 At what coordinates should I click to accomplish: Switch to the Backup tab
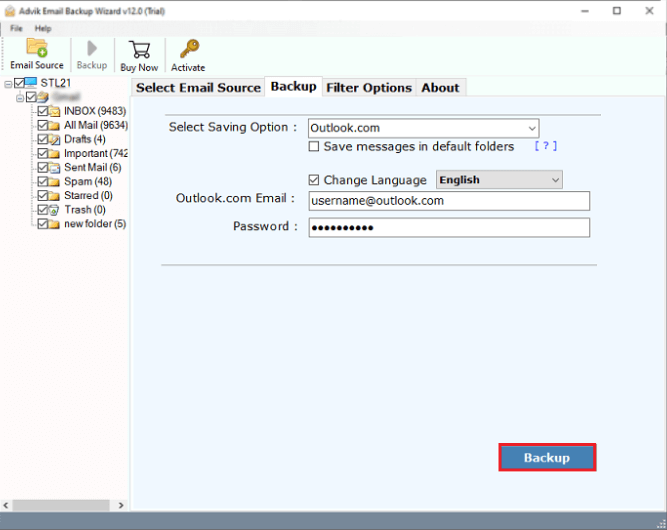coord(294,86)
